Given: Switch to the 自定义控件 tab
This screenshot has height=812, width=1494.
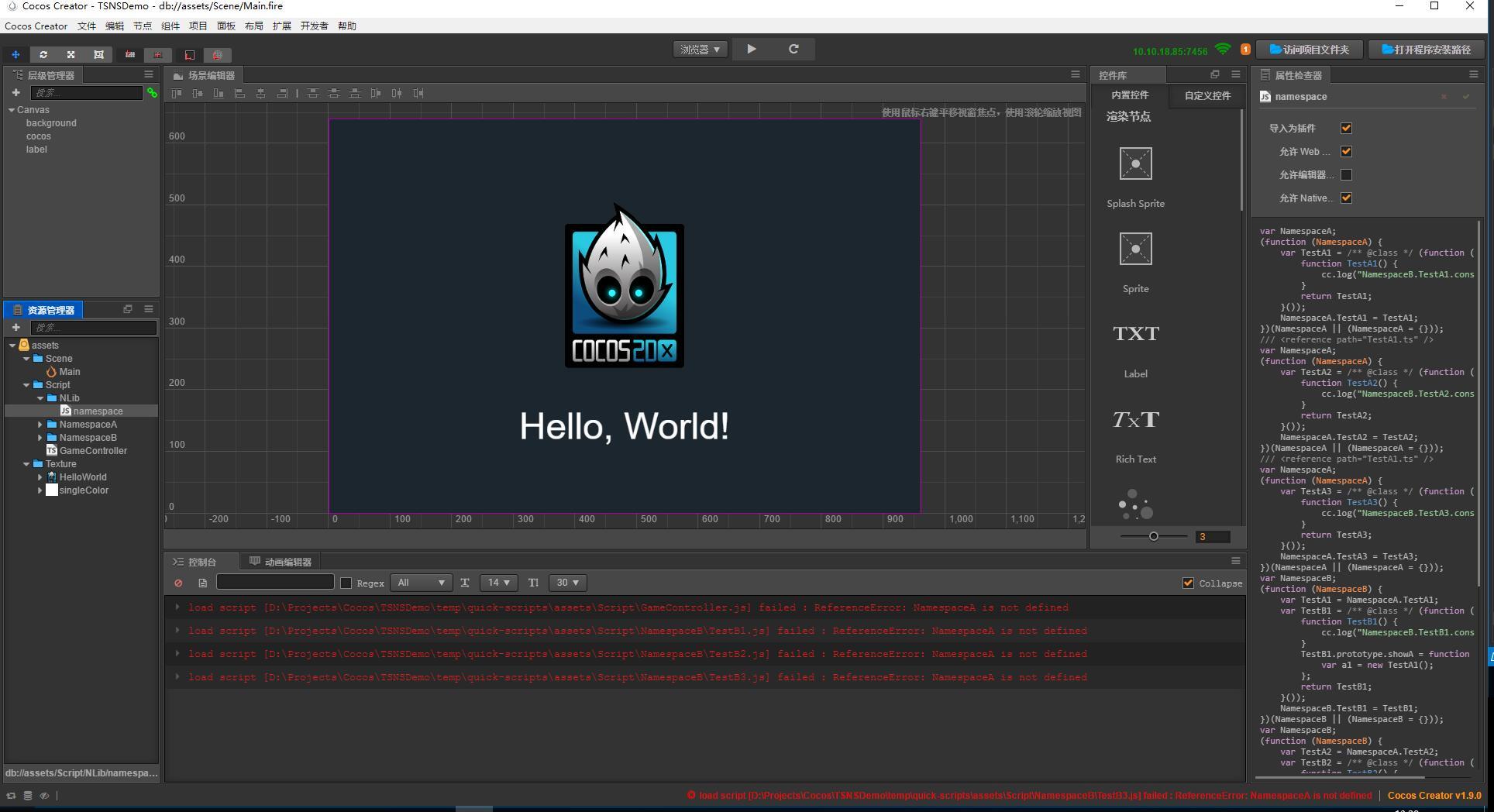Looking at the screenshot, I should click(1207, 95).
